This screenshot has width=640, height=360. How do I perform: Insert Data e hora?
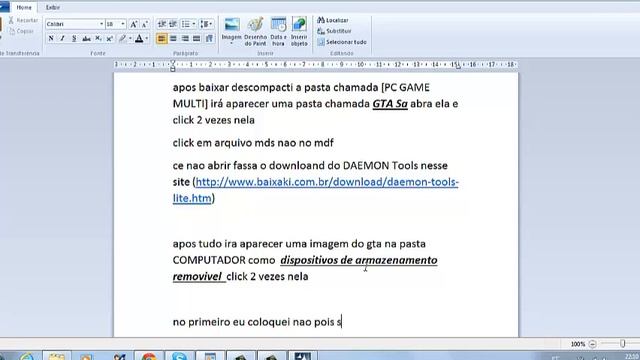pos(278,31)
